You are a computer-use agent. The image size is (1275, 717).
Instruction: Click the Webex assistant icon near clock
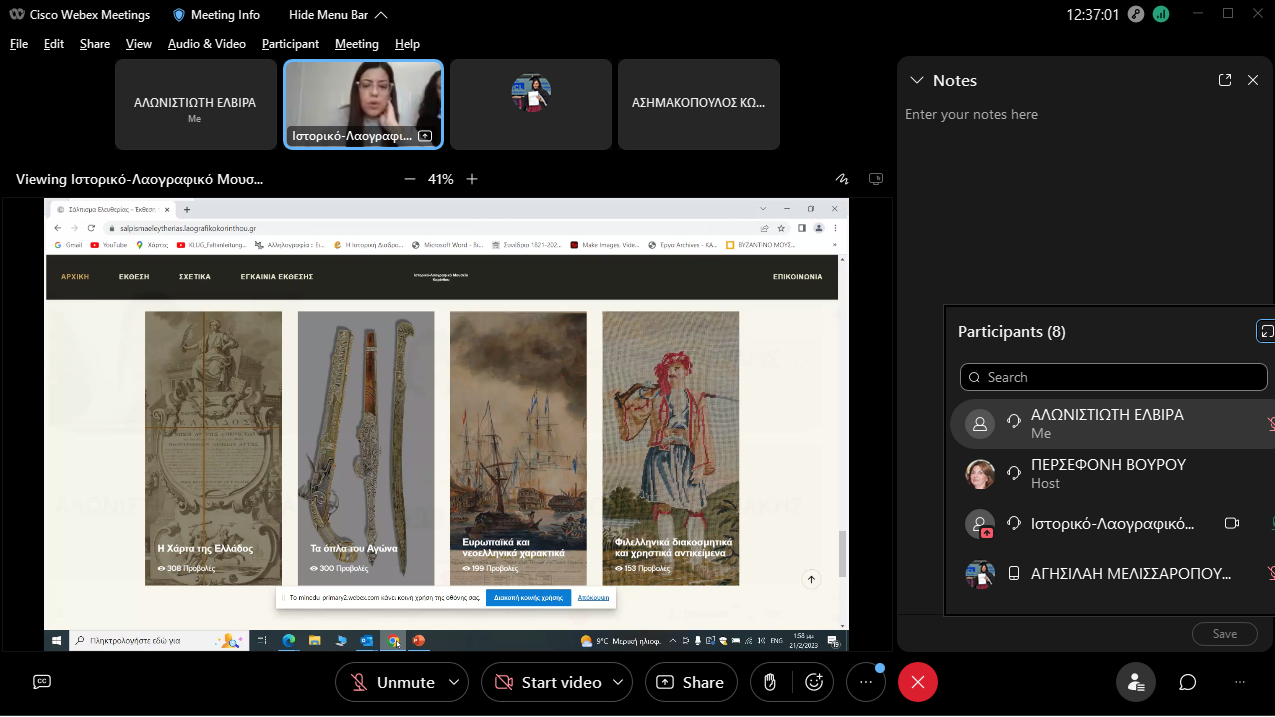pyautogui.click(x=1135, y=14)
